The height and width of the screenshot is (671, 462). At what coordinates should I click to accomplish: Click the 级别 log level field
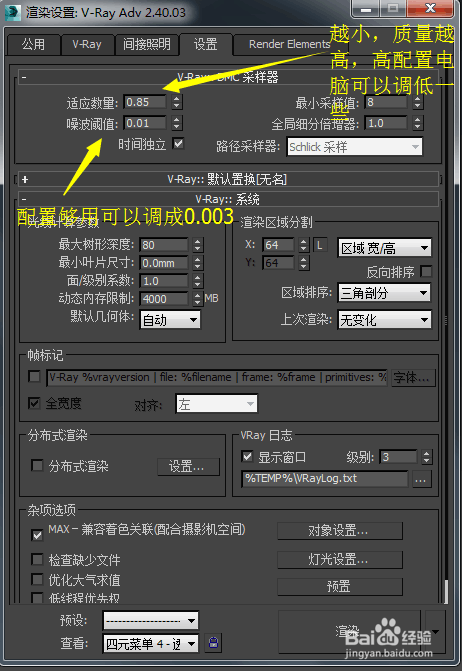399,457
